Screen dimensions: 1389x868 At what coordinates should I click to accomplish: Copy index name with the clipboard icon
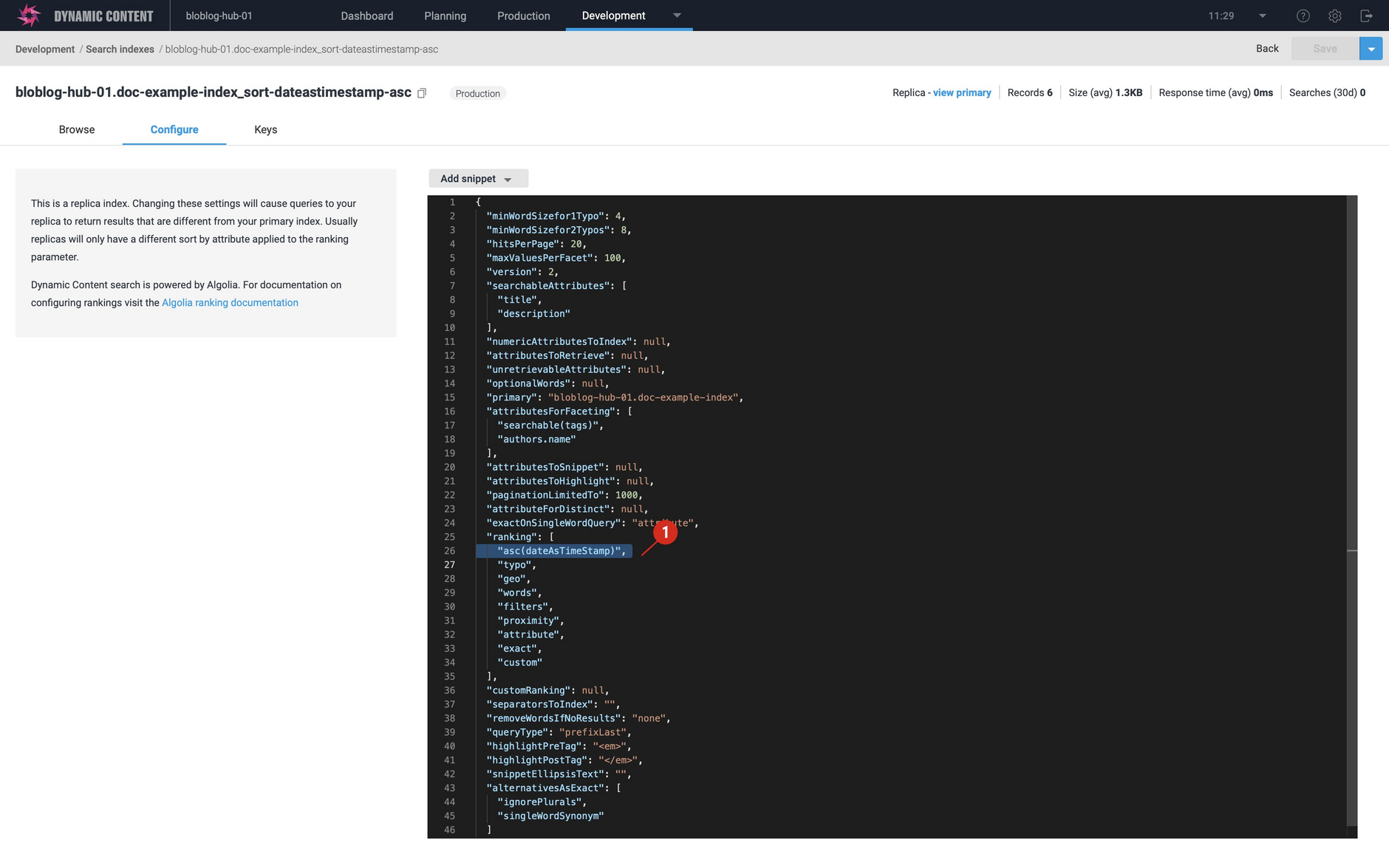pyautogui.click(x=422, y=93)
